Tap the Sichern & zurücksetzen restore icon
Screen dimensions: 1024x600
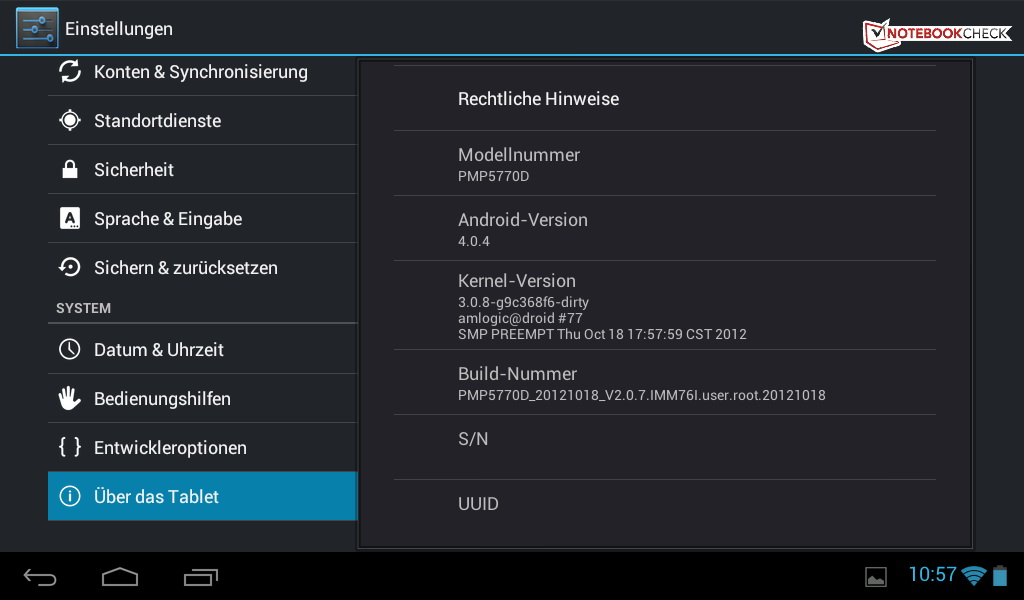click(70, 268)
